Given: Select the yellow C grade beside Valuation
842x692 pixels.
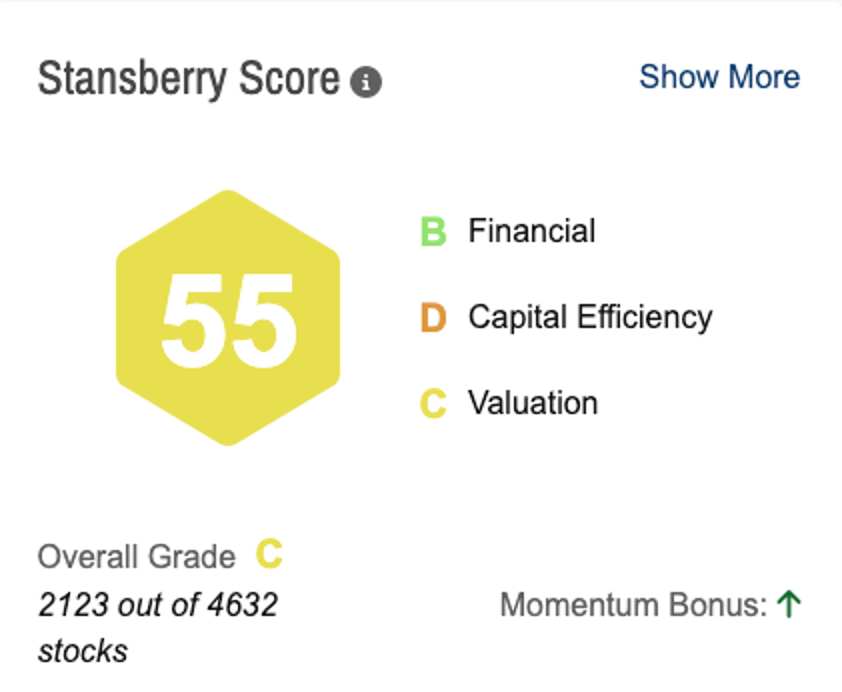Looking at the screenshot, I should pos(433,404).
